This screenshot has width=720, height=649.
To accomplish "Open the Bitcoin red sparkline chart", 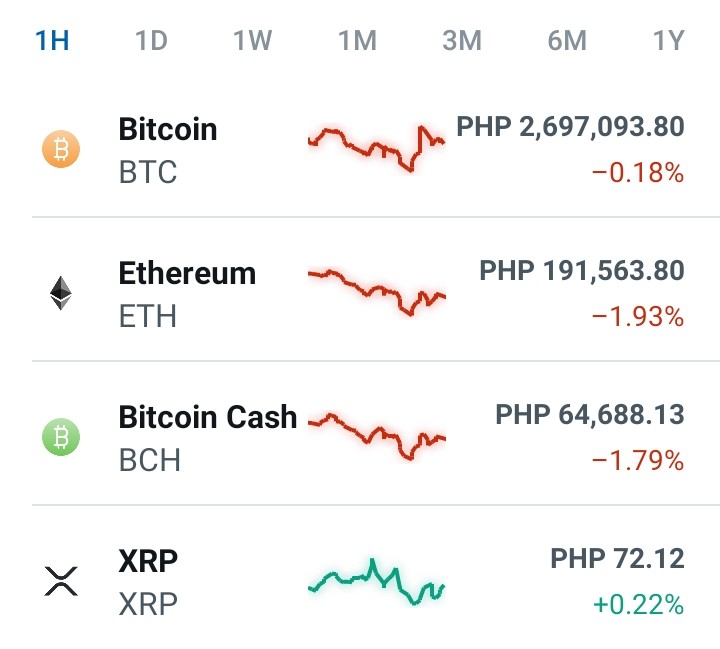I will pos(377,148).
